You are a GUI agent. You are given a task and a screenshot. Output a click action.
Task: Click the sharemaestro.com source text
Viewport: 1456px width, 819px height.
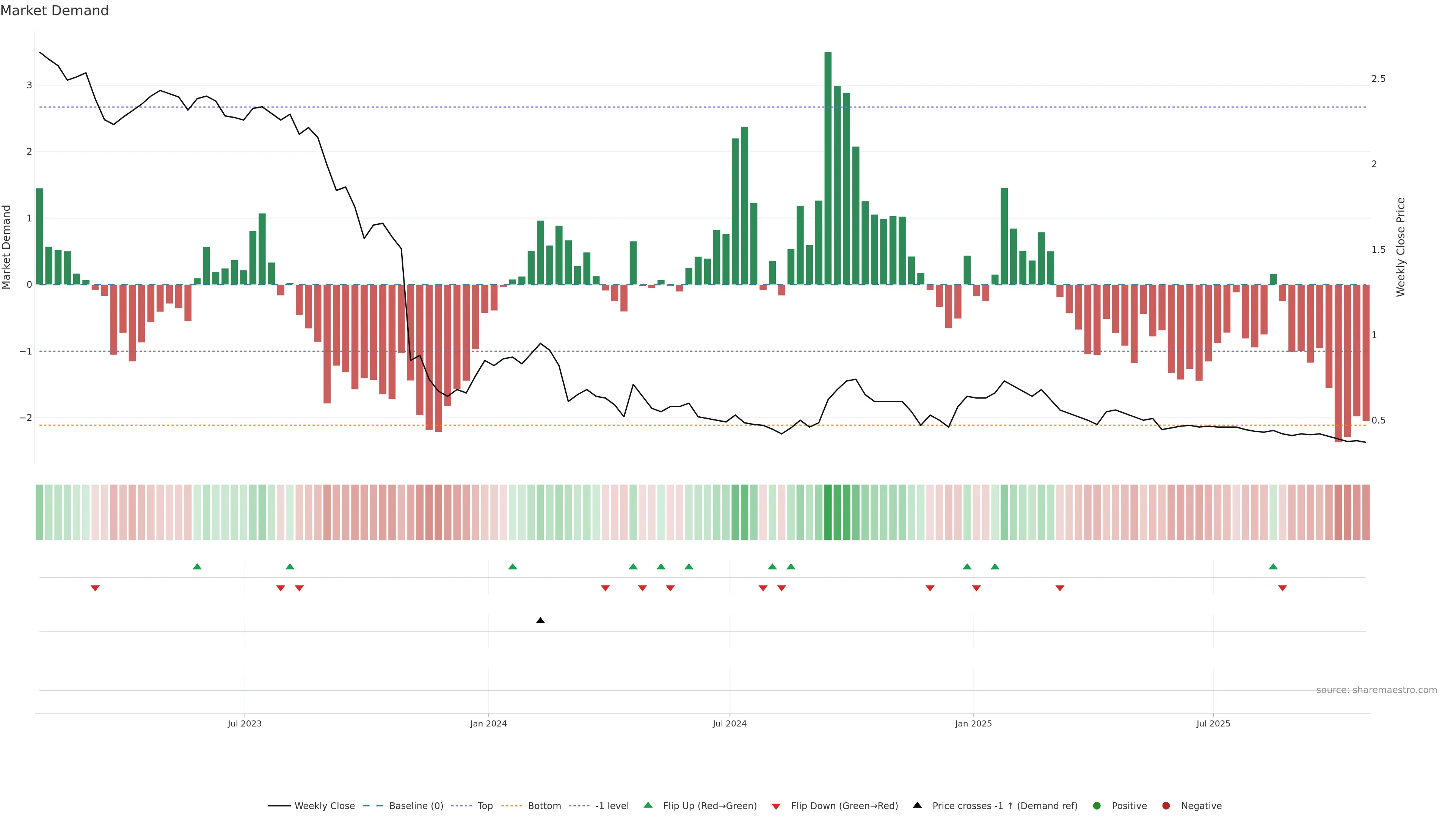tap(1376, 690)
